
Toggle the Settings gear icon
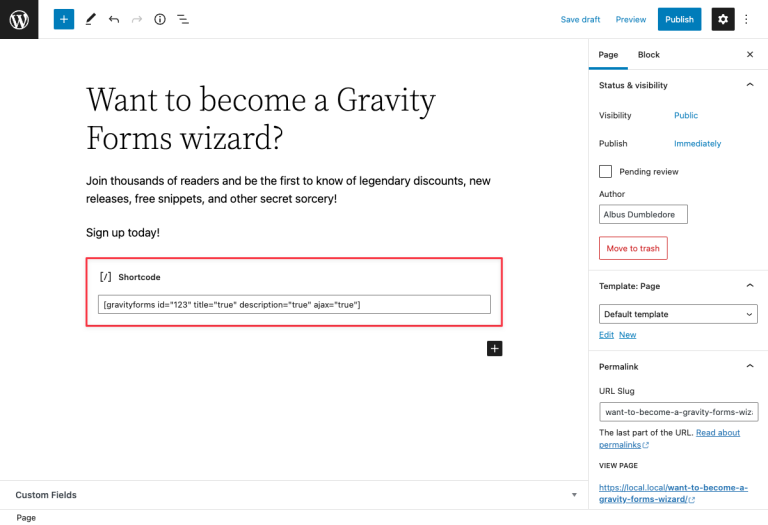coord(722,19)
